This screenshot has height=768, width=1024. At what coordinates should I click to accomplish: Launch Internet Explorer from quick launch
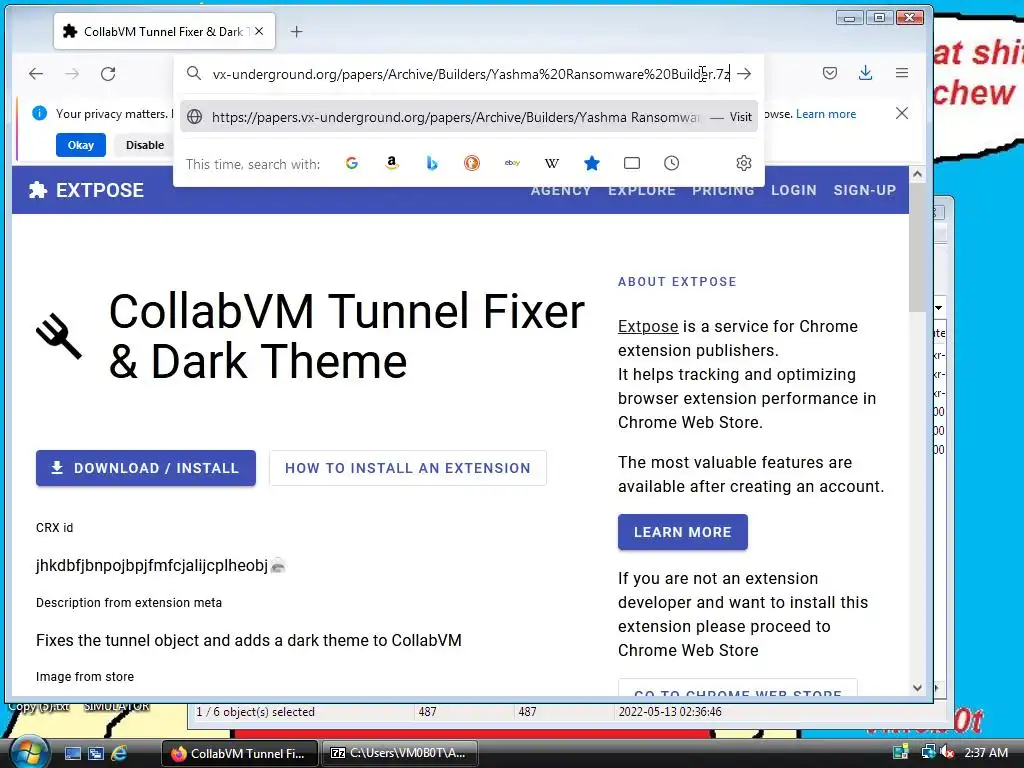point(119,753)
